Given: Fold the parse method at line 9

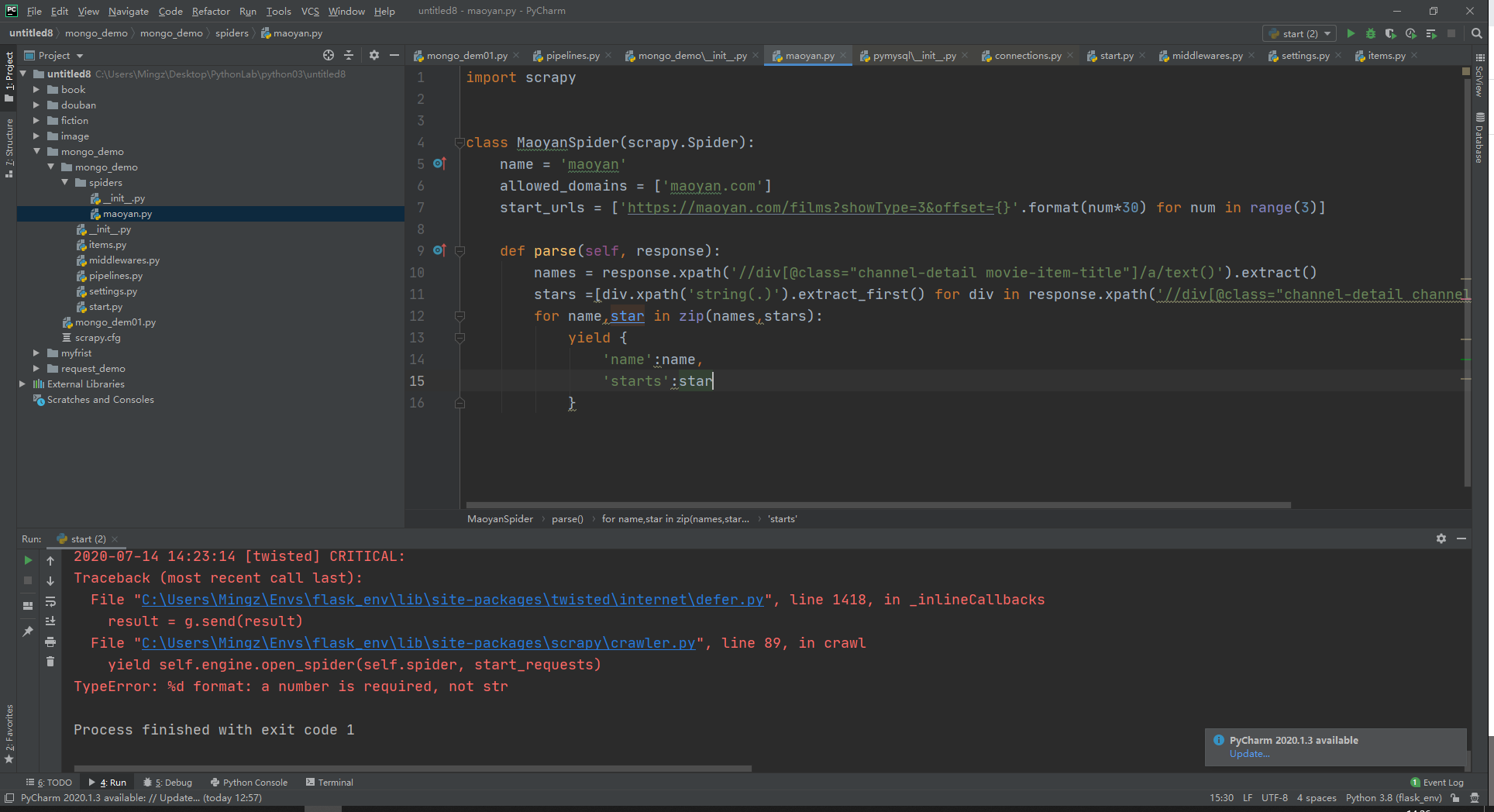Looking at the screenshot, I should click(x=460, y=250).
